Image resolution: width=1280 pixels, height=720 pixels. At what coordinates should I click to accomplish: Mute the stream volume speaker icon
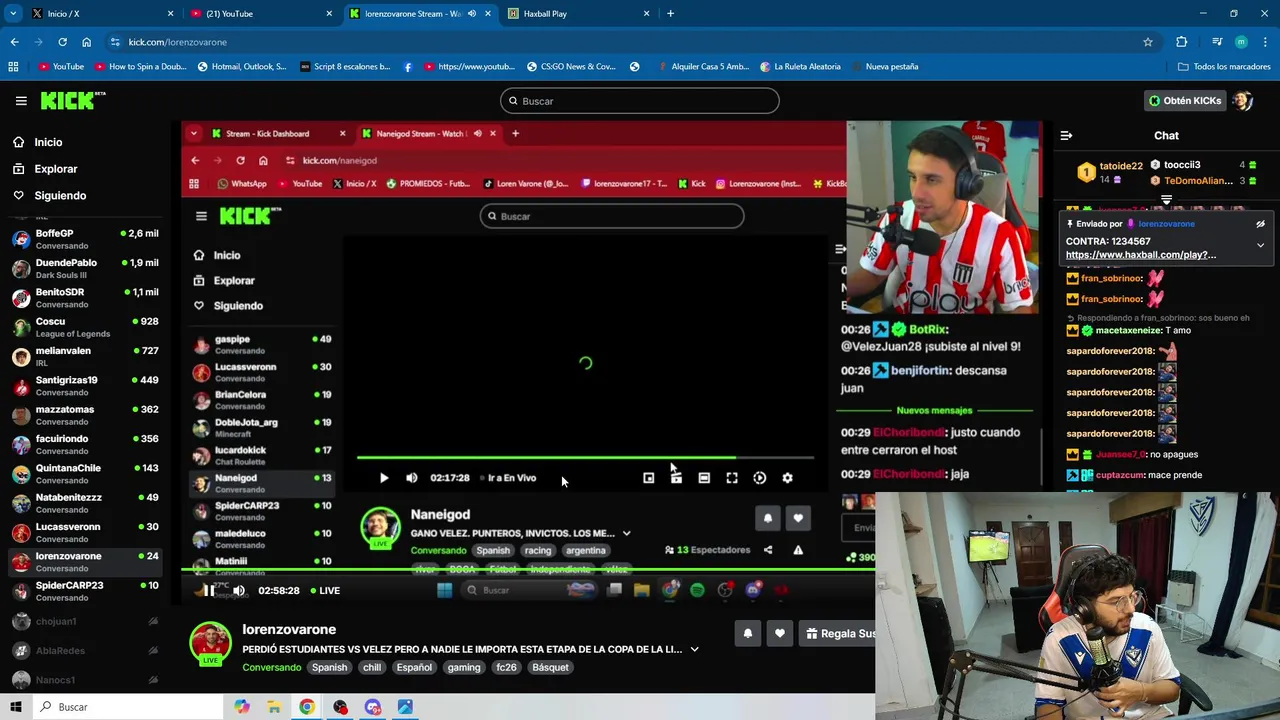tap(239, 591)
